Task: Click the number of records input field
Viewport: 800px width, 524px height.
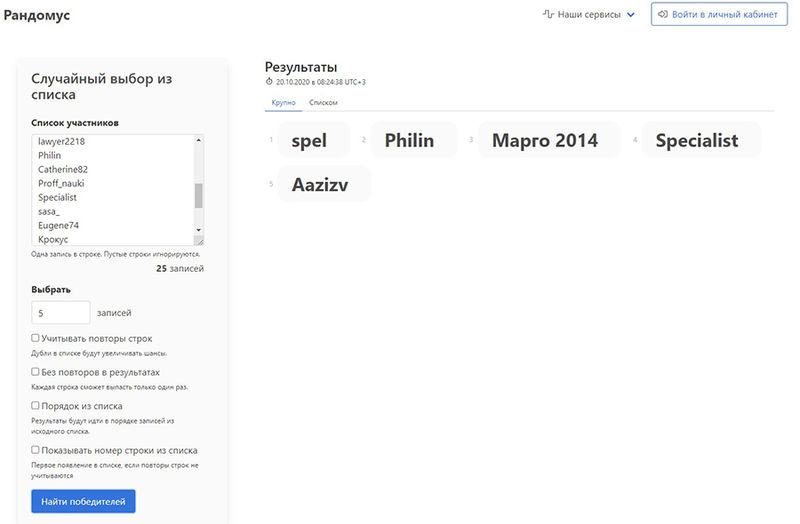Action: point(61,313)
